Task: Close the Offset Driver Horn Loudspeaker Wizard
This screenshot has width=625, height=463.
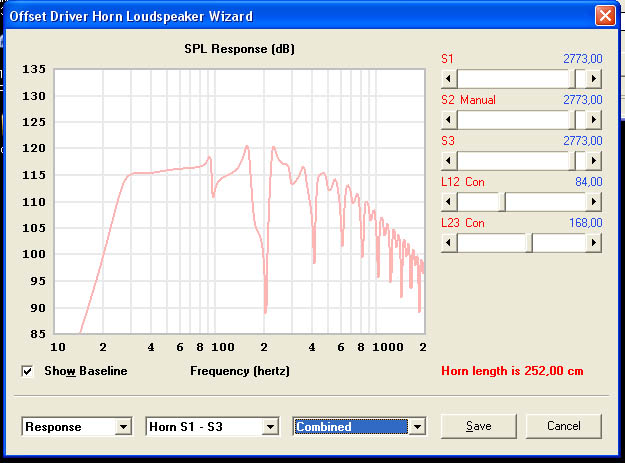Action: click(x=605, y=16)
